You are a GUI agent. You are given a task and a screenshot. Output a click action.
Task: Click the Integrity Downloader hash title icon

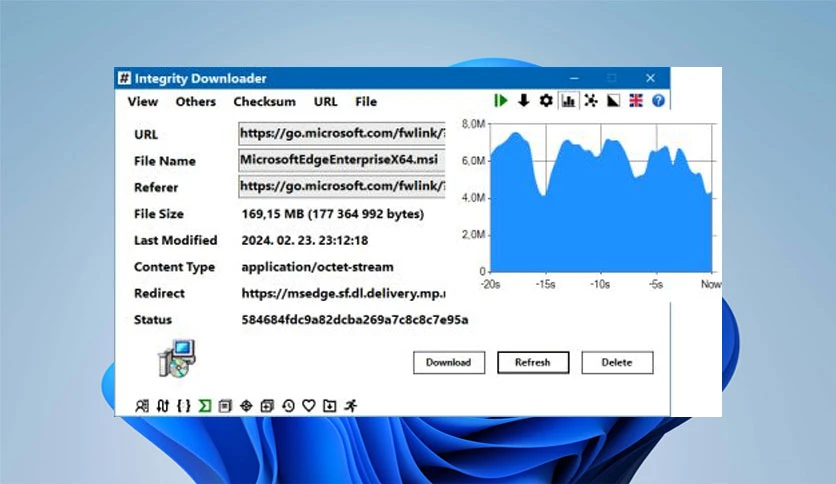point(124,78)
